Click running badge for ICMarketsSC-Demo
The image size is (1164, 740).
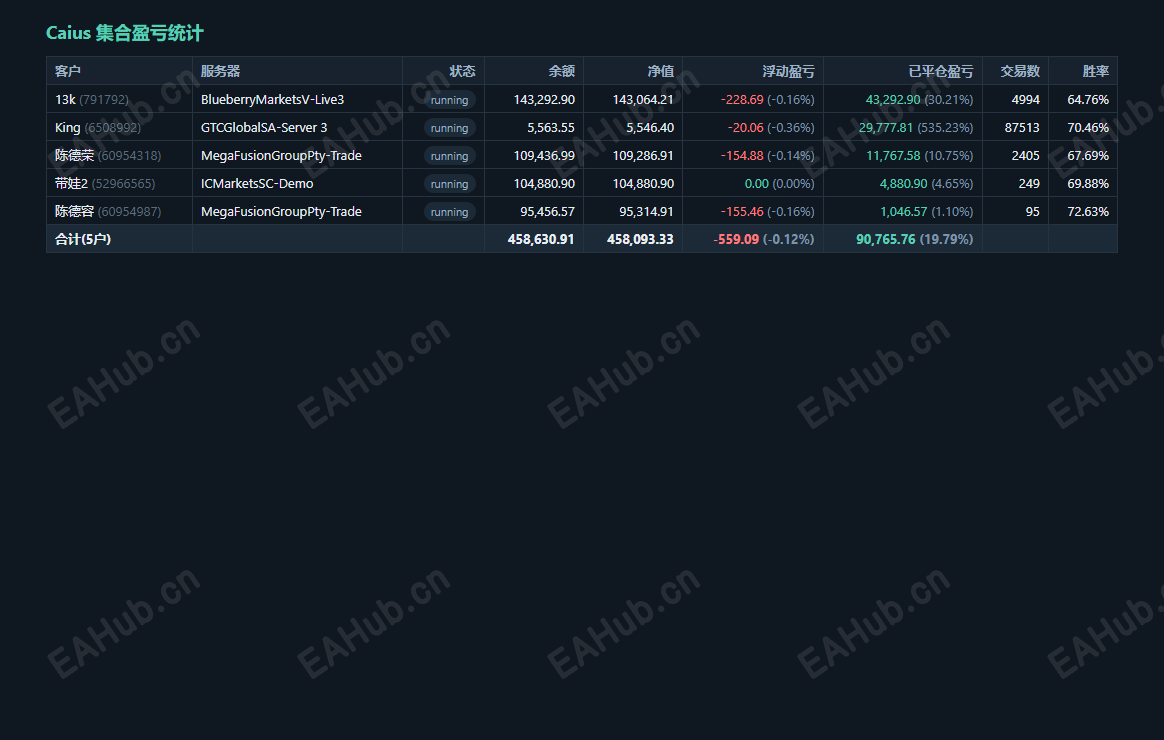(450, 184)
